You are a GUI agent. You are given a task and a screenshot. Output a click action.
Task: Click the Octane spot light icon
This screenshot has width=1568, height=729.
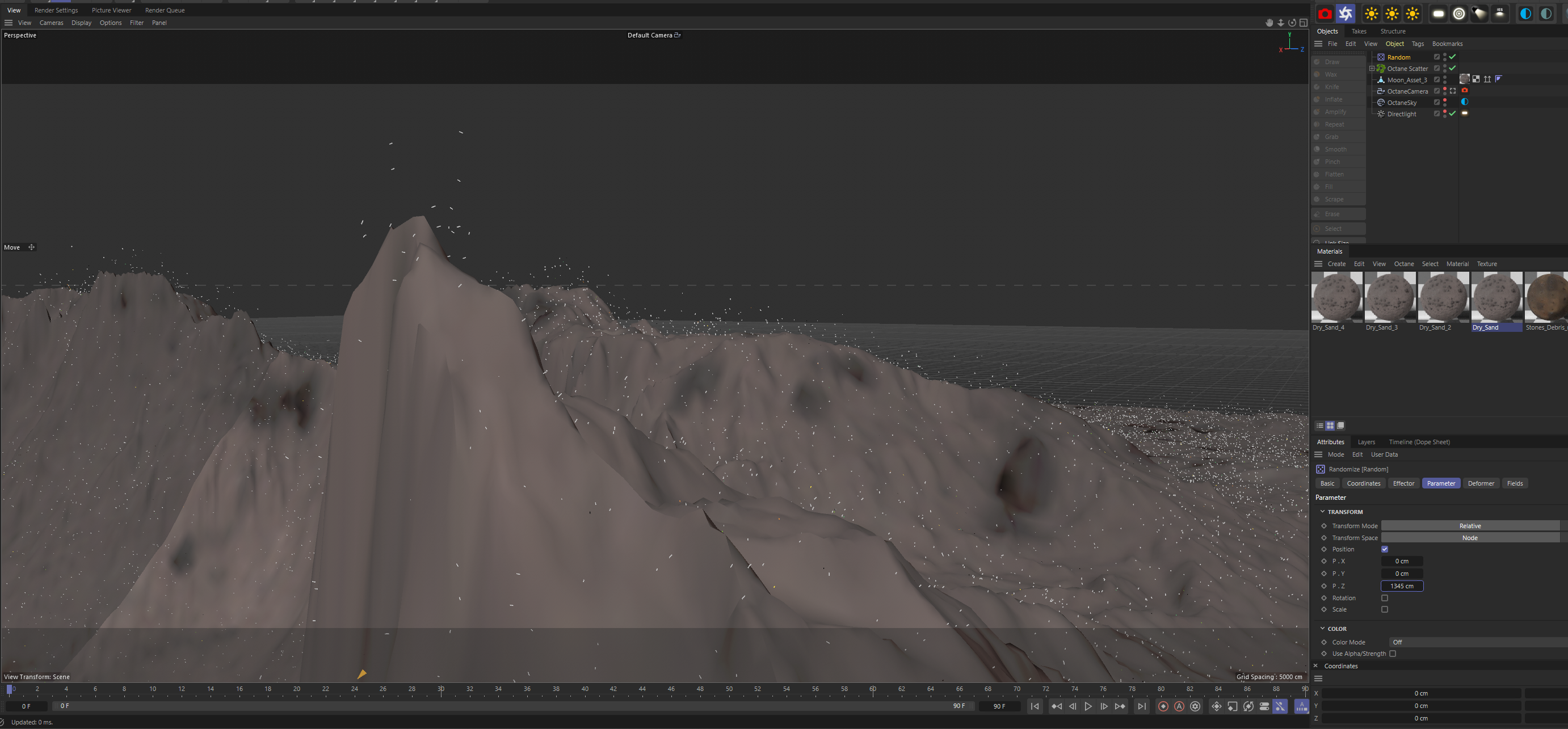1479,14
